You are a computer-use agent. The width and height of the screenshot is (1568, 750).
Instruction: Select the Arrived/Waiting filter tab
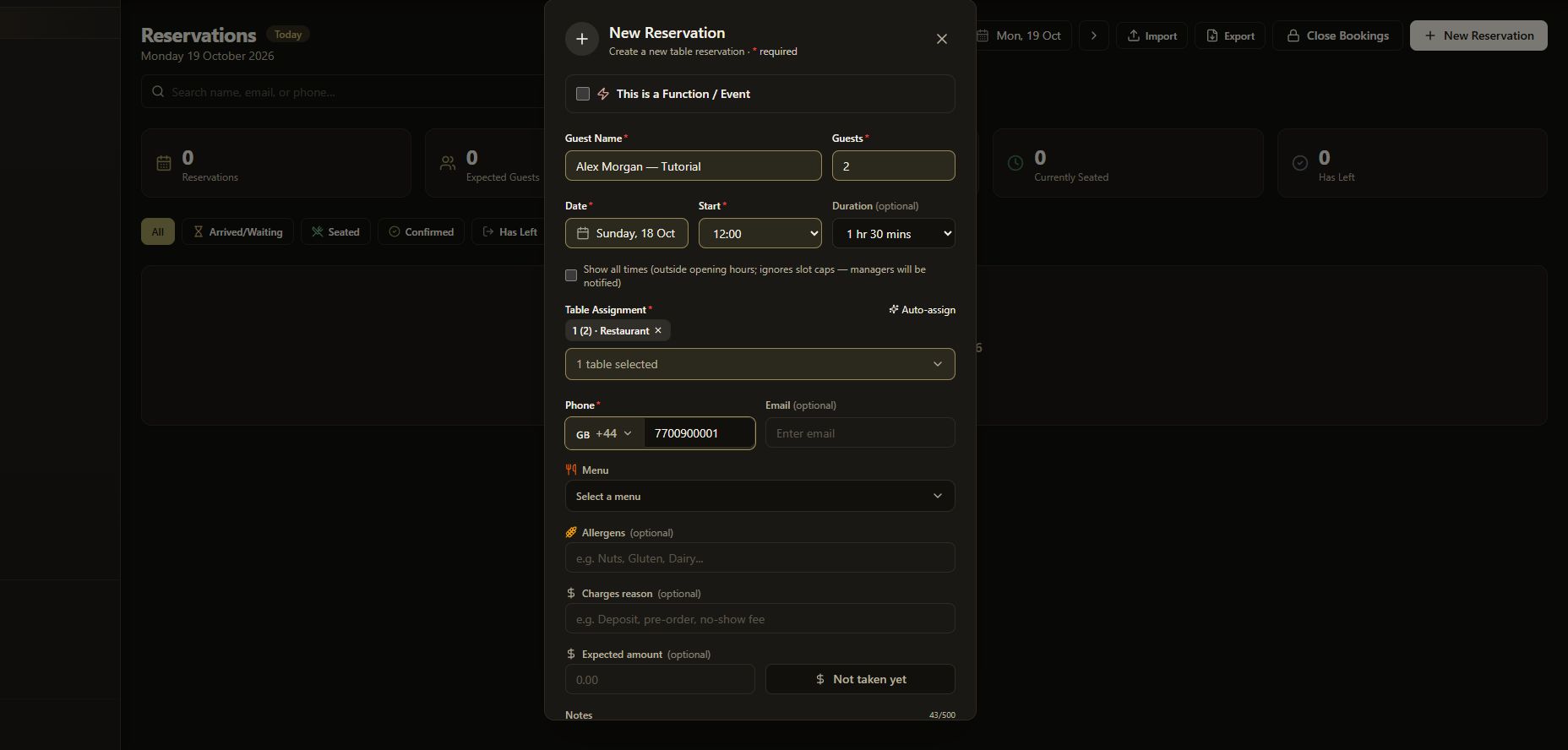pyautogui.click(x=237, y=231)
